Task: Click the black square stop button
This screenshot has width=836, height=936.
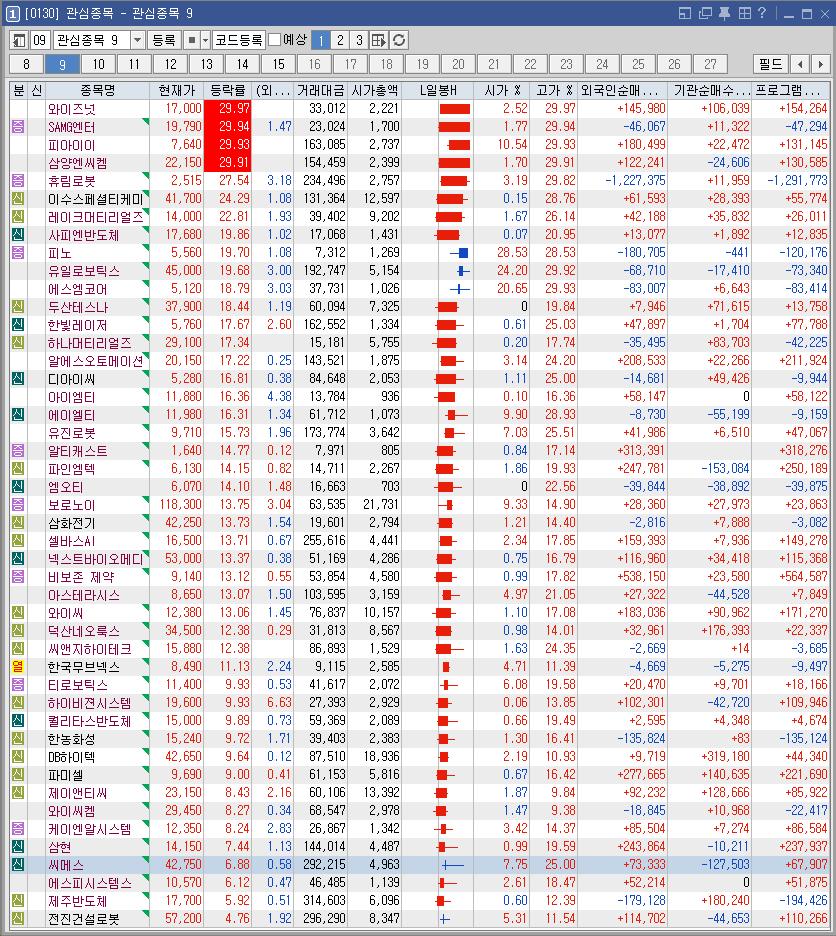Action: tap(192, 40)
